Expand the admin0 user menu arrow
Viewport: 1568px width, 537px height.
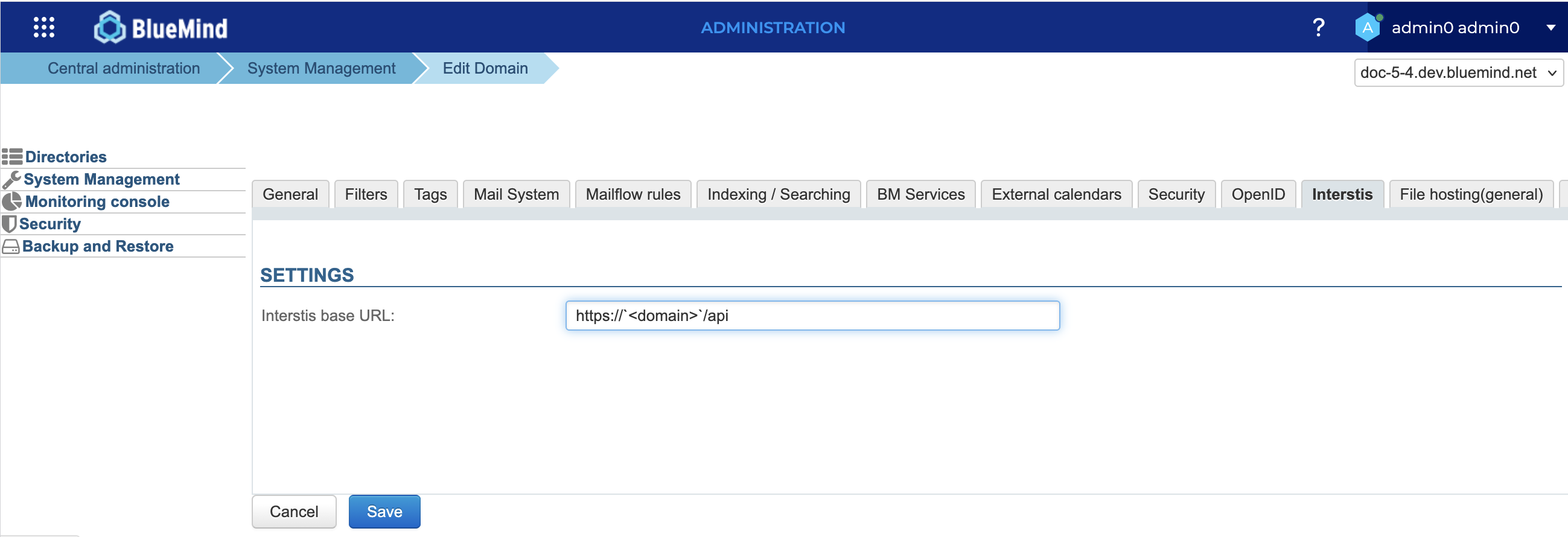click(1550, 27)
